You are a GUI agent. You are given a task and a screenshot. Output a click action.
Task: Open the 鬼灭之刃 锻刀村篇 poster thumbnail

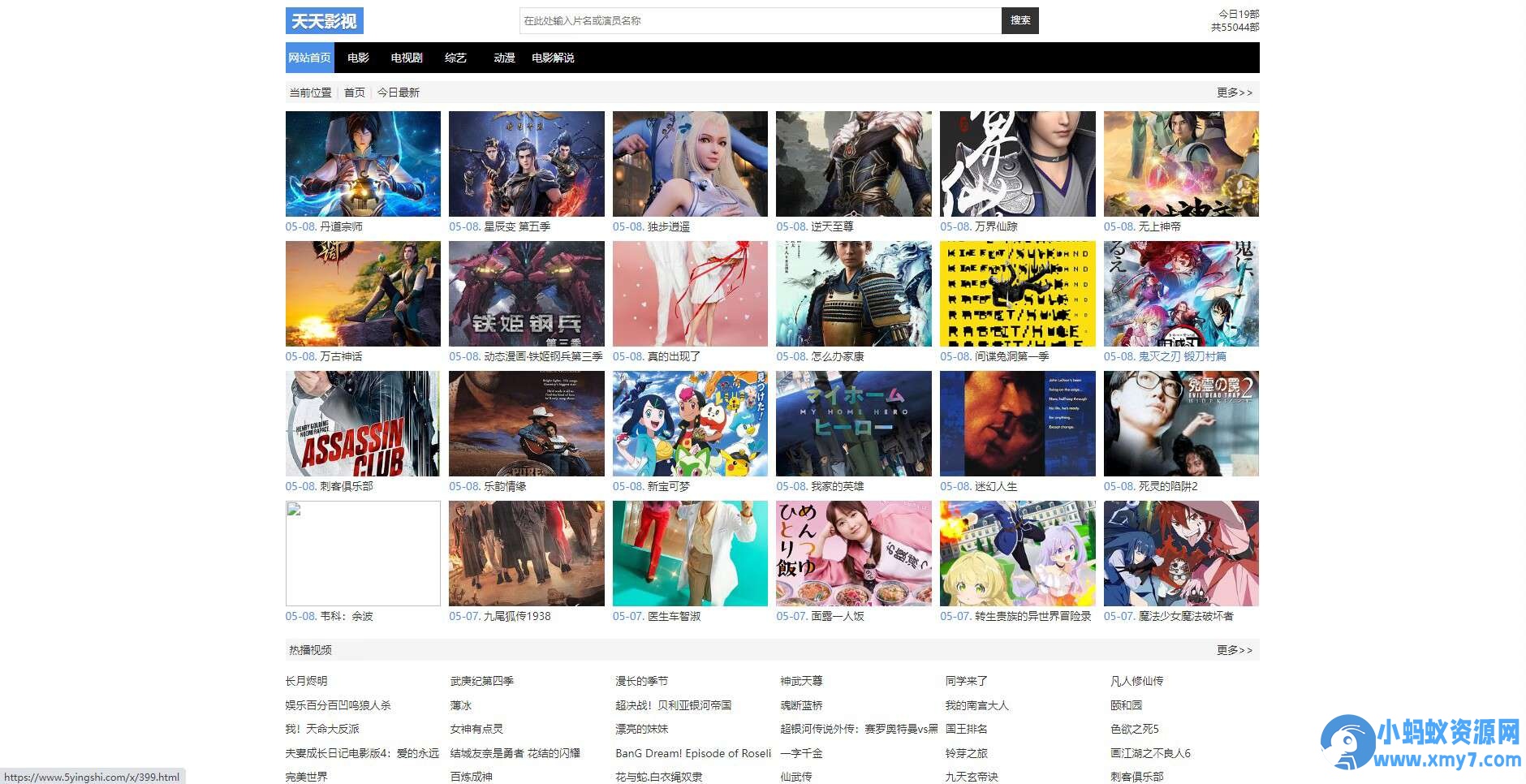coord(1181,294)
